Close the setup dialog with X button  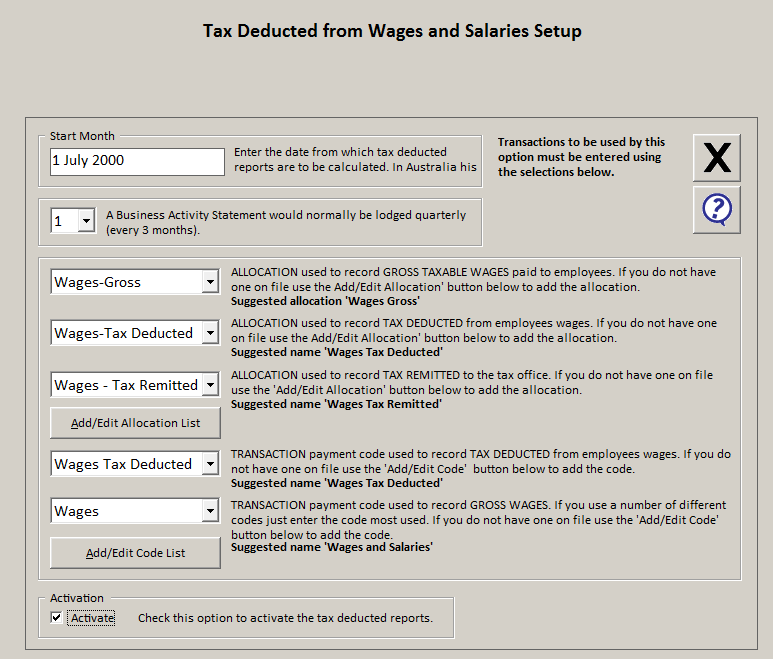[x=716, y=158]
